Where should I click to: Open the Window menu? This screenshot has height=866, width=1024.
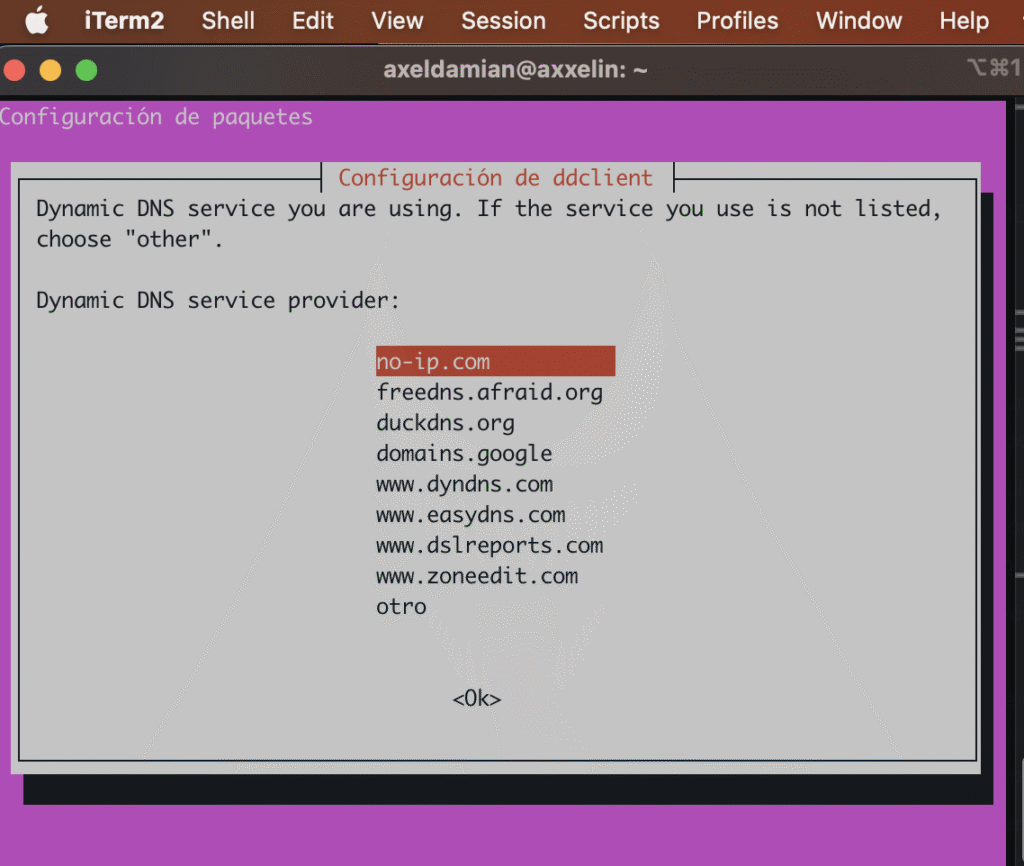point(859,21)
